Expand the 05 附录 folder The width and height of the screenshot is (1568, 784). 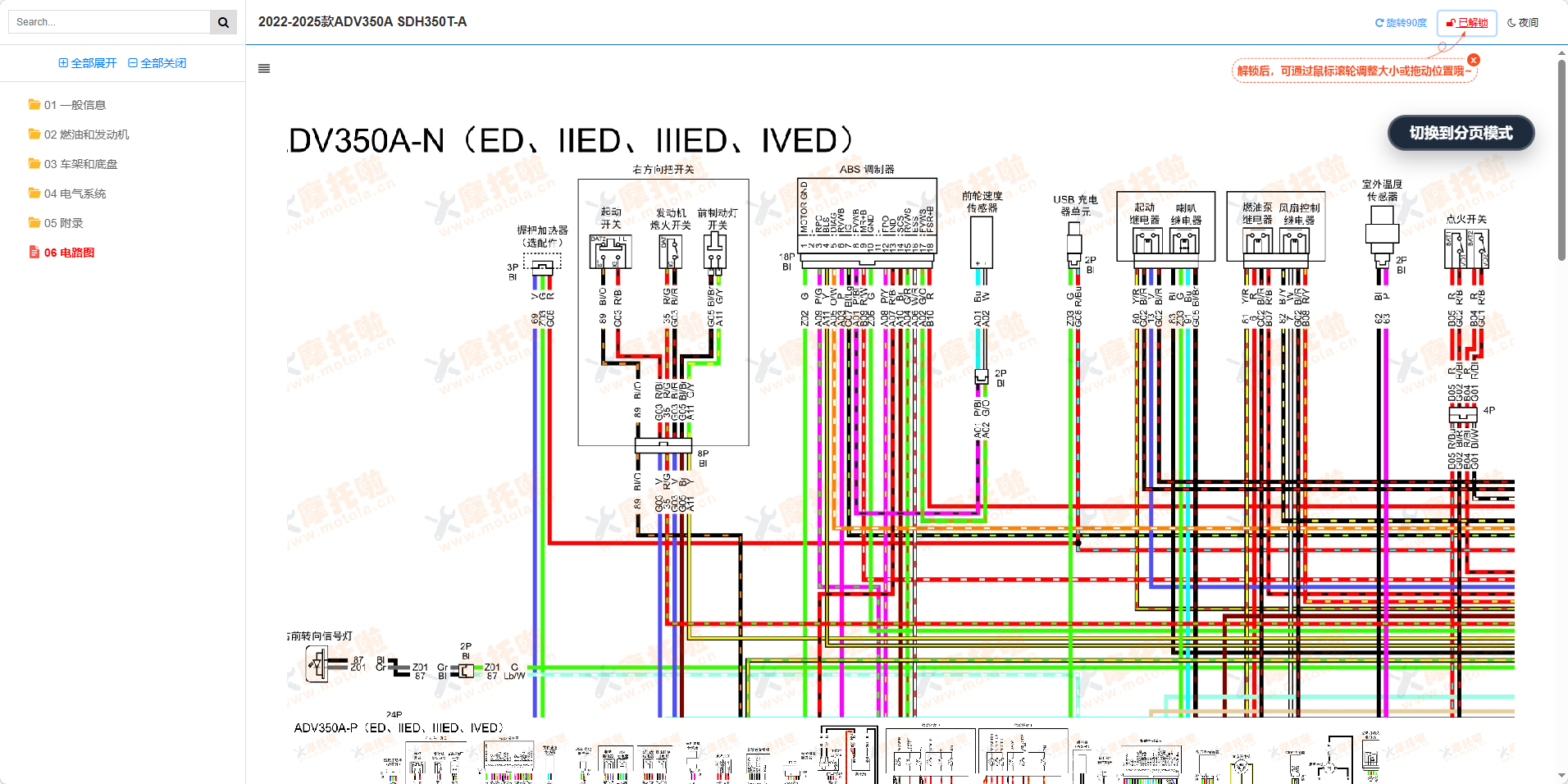[x=63, y=223]
